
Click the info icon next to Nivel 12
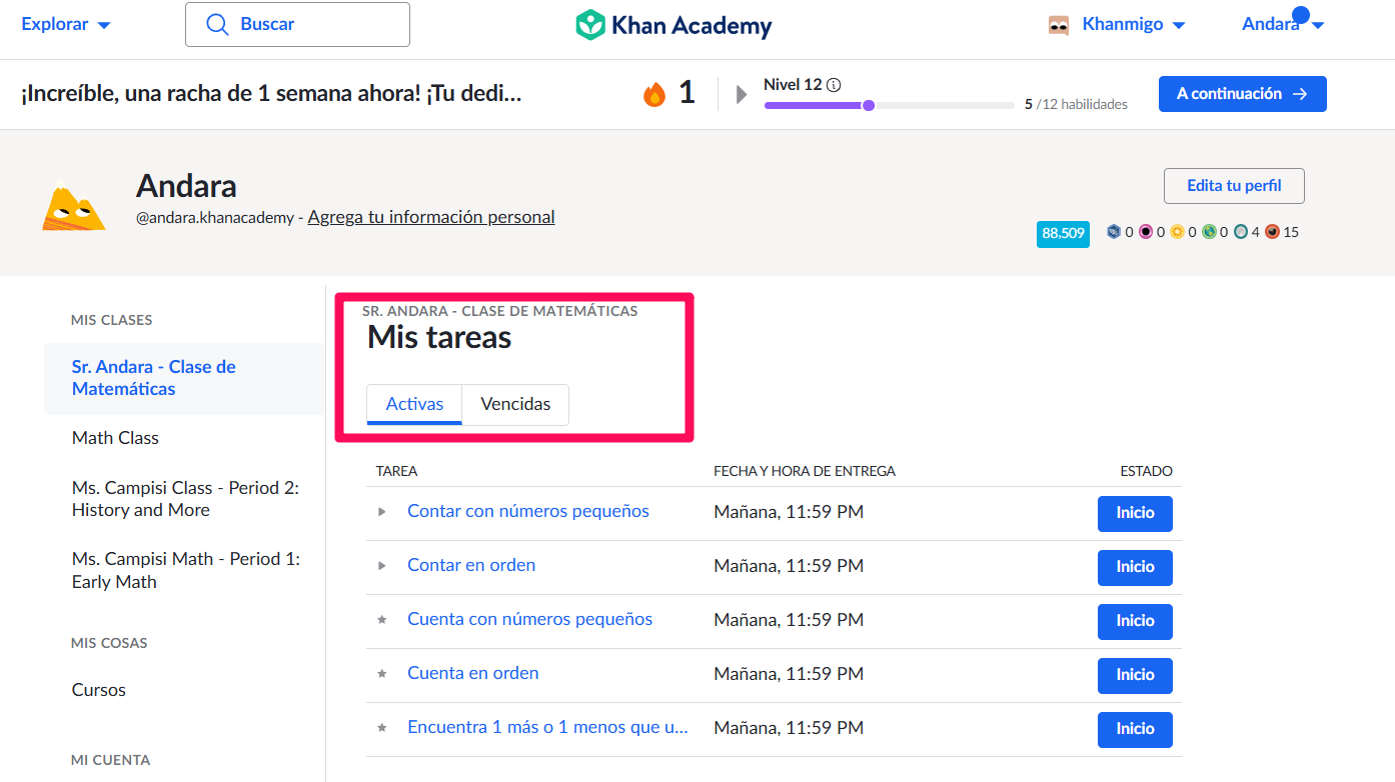[834, 85]
